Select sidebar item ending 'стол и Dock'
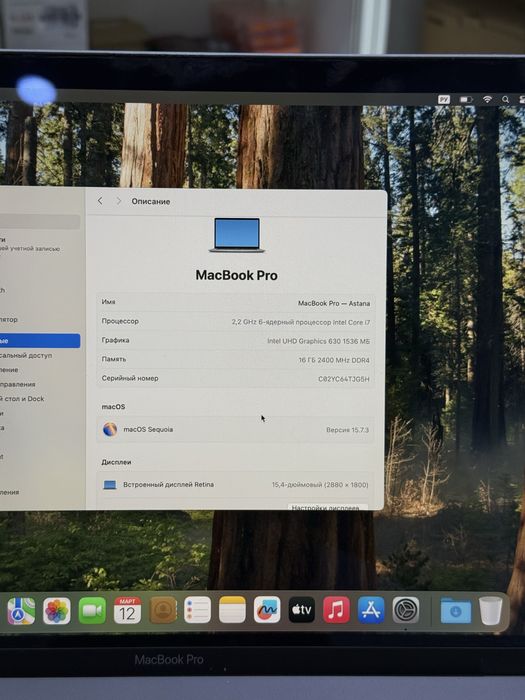 tap(22, 399)
